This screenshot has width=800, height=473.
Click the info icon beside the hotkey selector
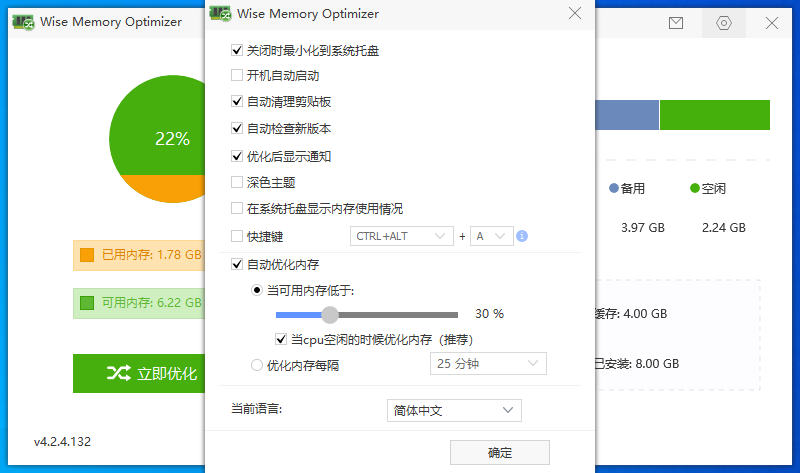pyautogui.click(x=521, y=236)
